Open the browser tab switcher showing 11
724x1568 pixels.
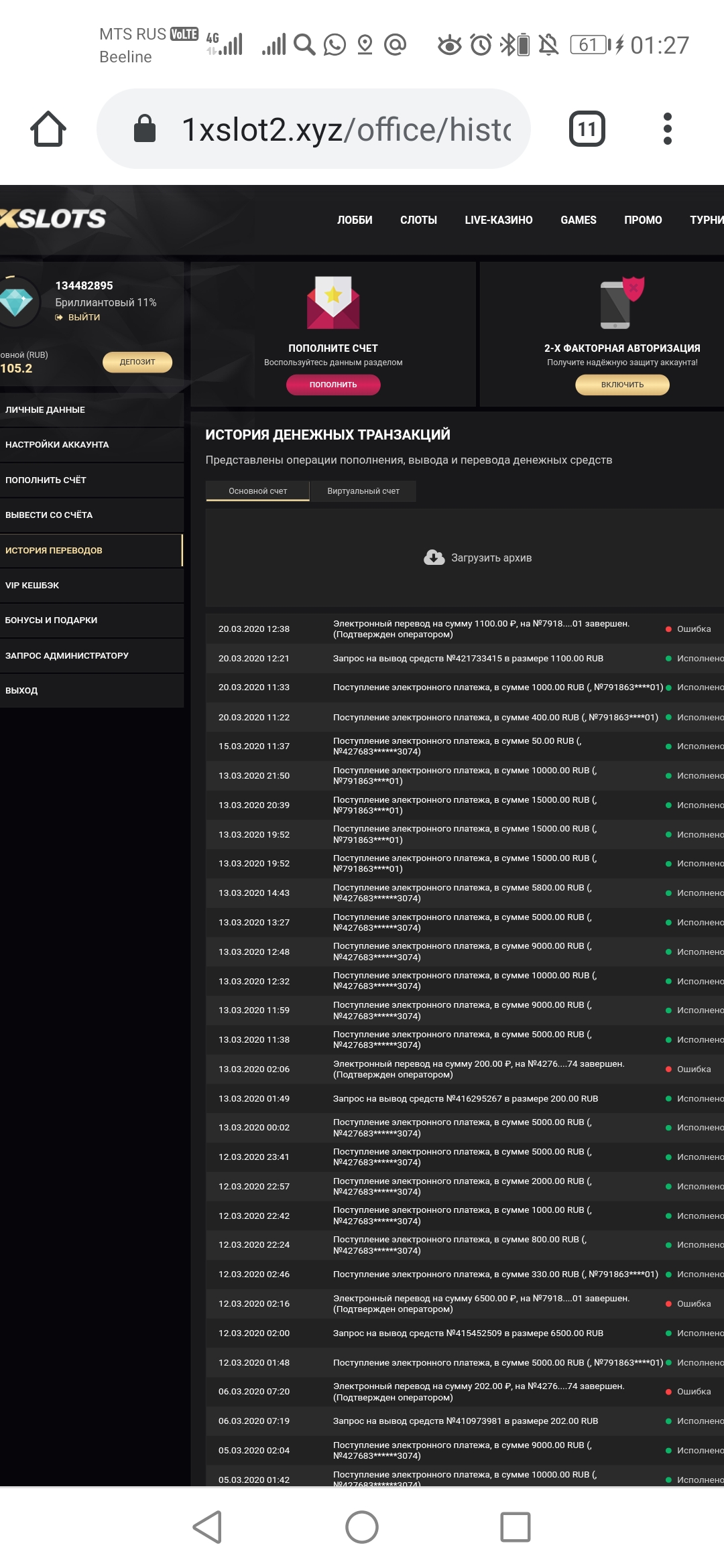[587, 129]
